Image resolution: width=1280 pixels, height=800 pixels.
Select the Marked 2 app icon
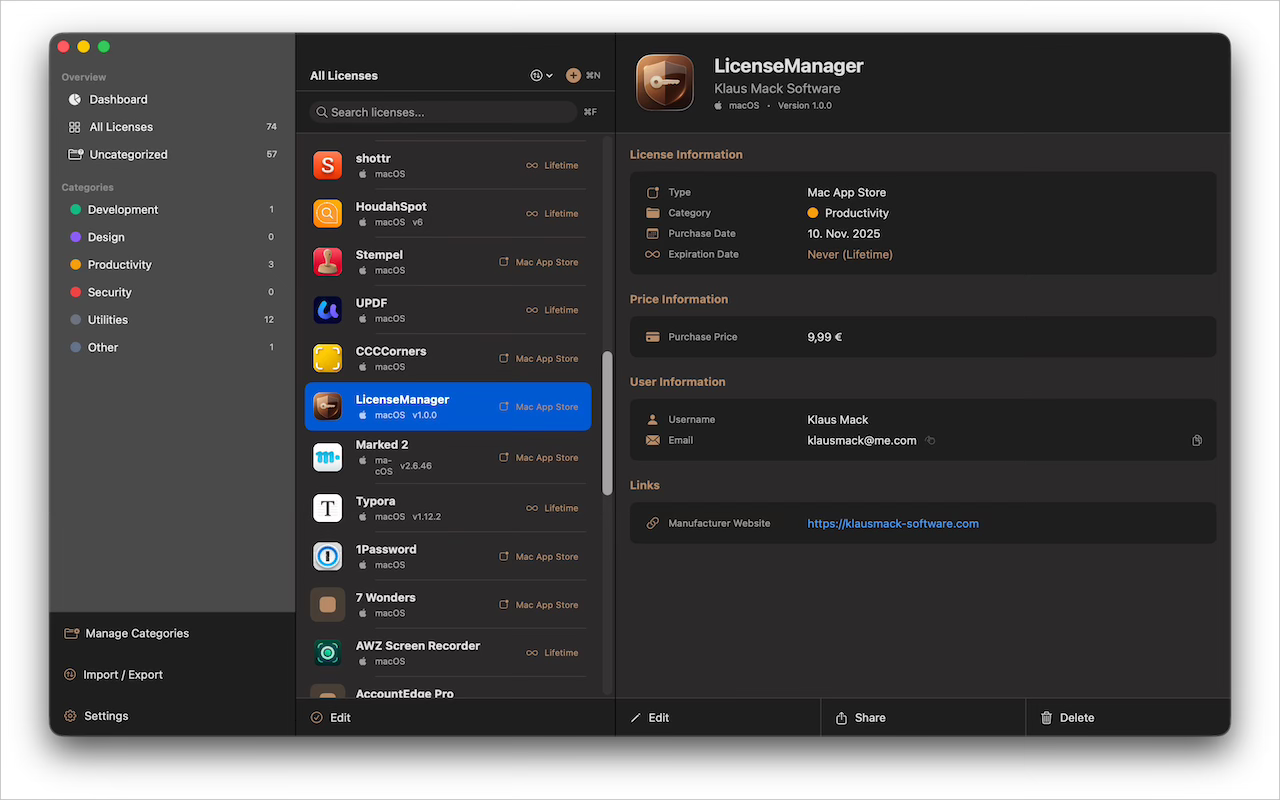(328, 457)
